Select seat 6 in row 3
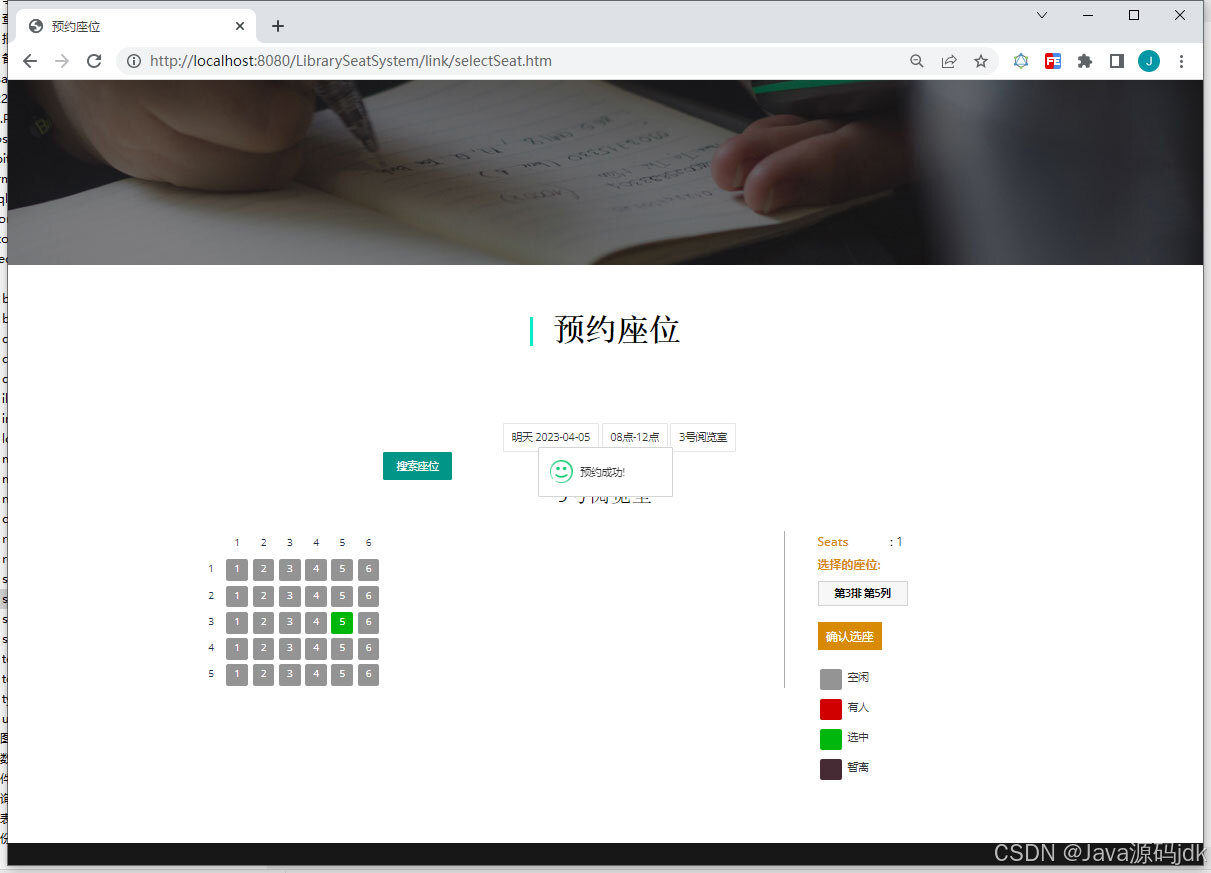 click(368, 622)
